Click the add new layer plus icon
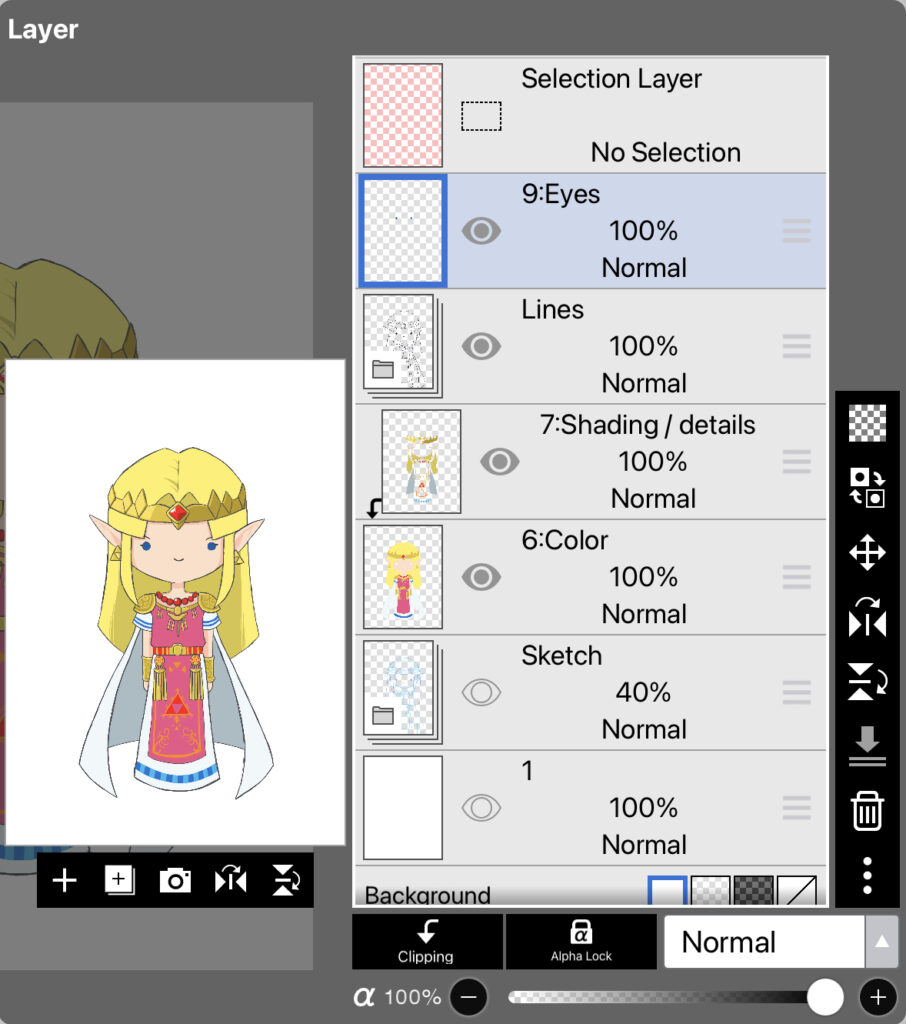This screenshot has width=906, height=1024. pos(65,880)
